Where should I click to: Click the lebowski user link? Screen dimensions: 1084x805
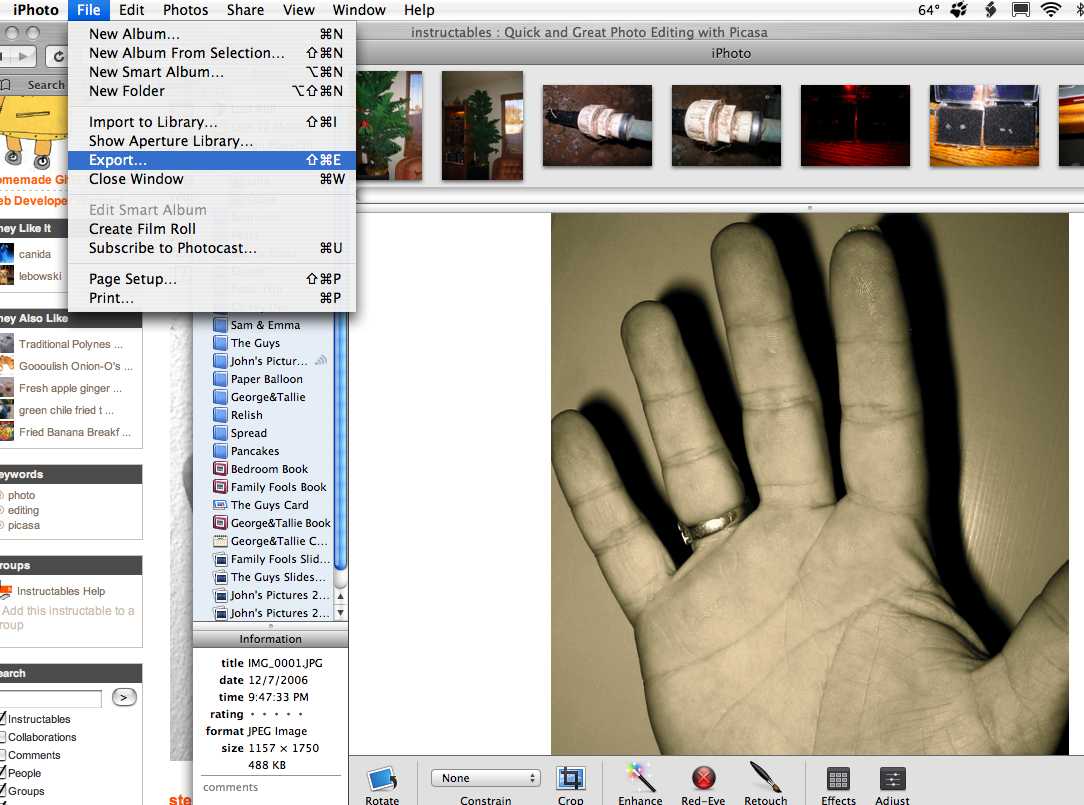40,276
